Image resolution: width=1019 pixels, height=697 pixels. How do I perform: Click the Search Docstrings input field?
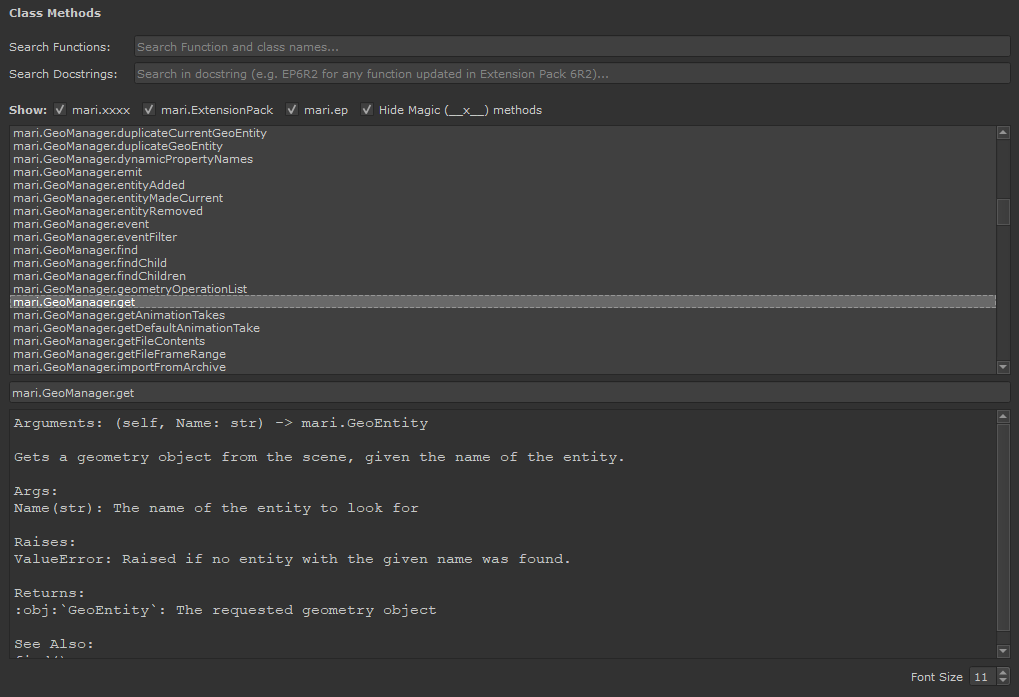[x=571, y=74]
